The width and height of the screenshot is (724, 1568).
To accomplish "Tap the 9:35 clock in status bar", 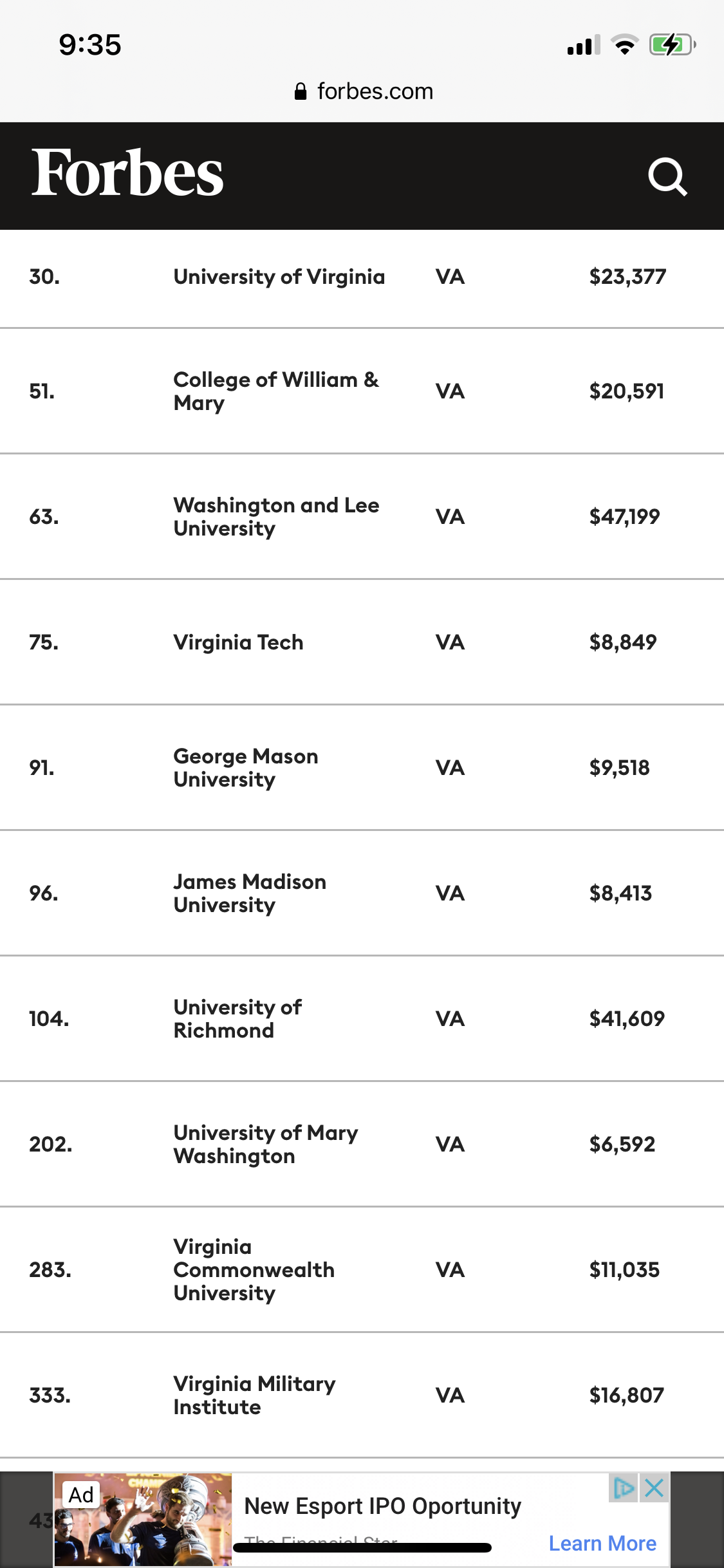I will pyautogui.click(x=90, y=45).
